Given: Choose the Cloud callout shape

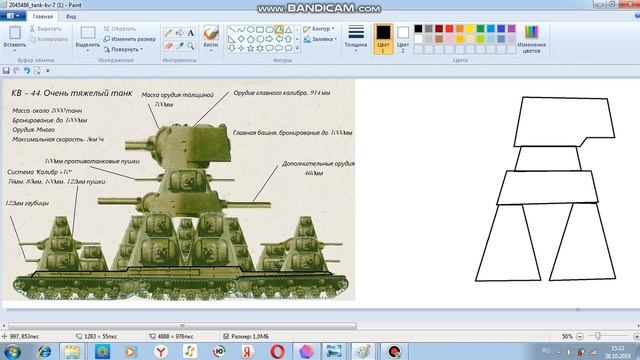Looking at the screenshot, I should point(289,48).
